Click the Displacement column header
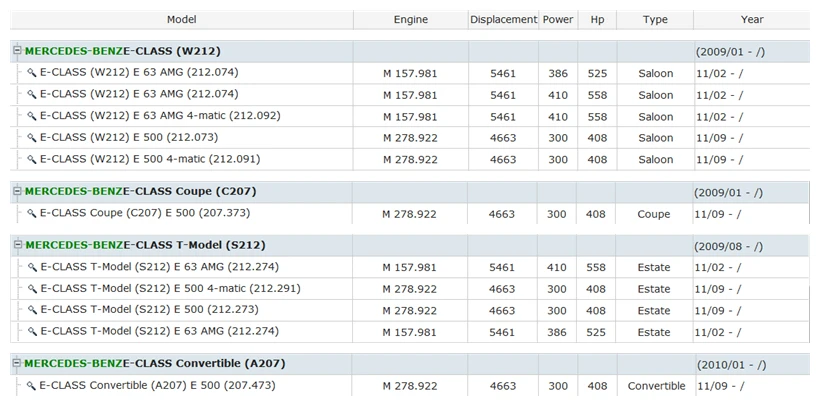The height and width of the screenshot is (406, 820). tap(504, 20)
